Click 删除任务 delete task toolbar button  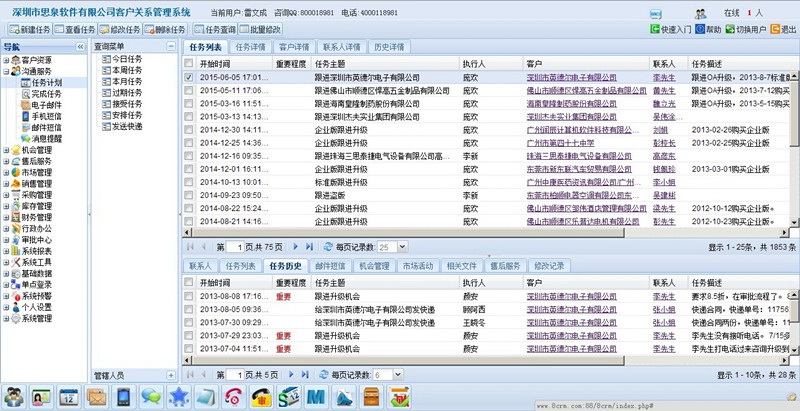[x=165, y=30]
